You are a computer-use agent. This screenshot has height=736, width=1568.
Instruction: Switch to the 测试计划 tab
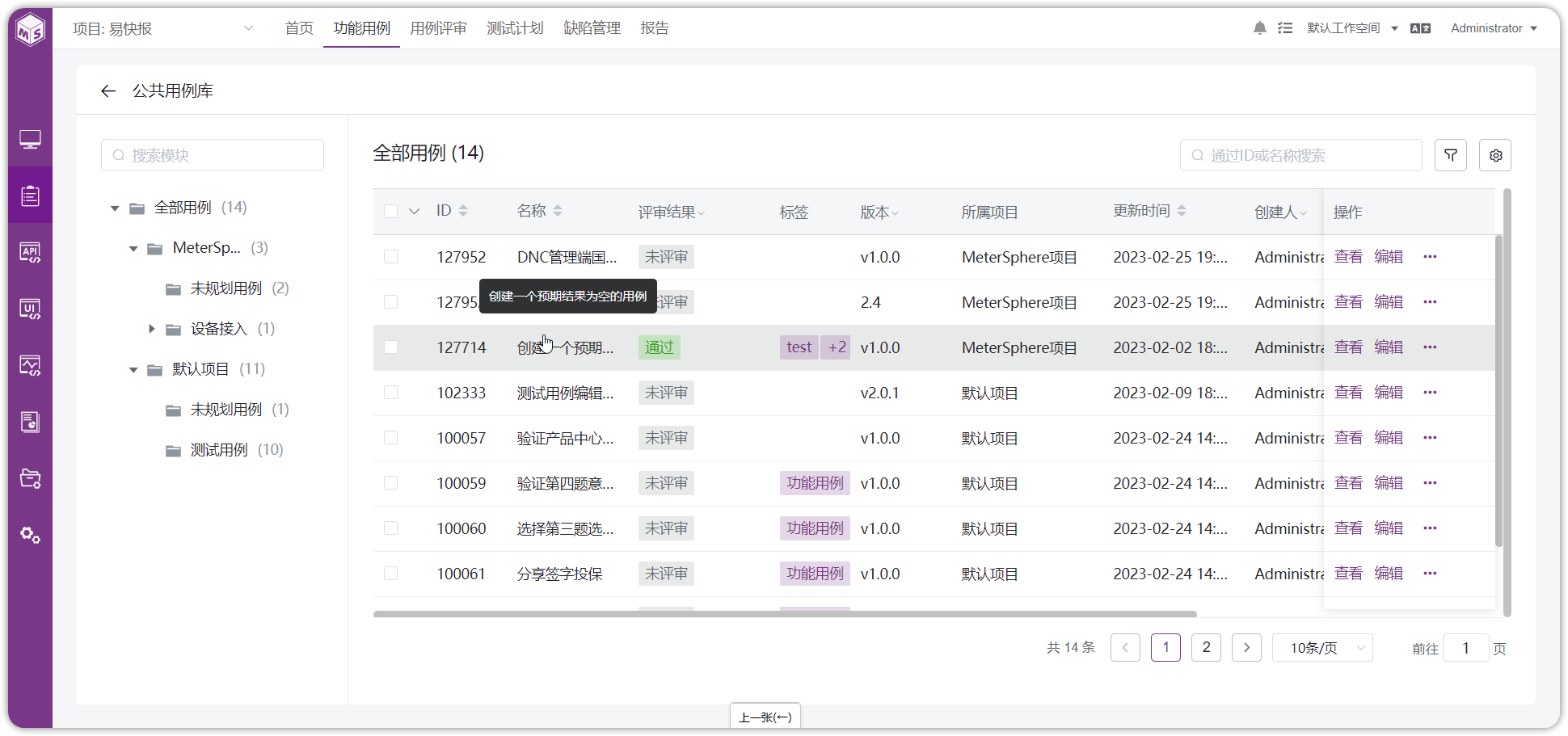515,28
